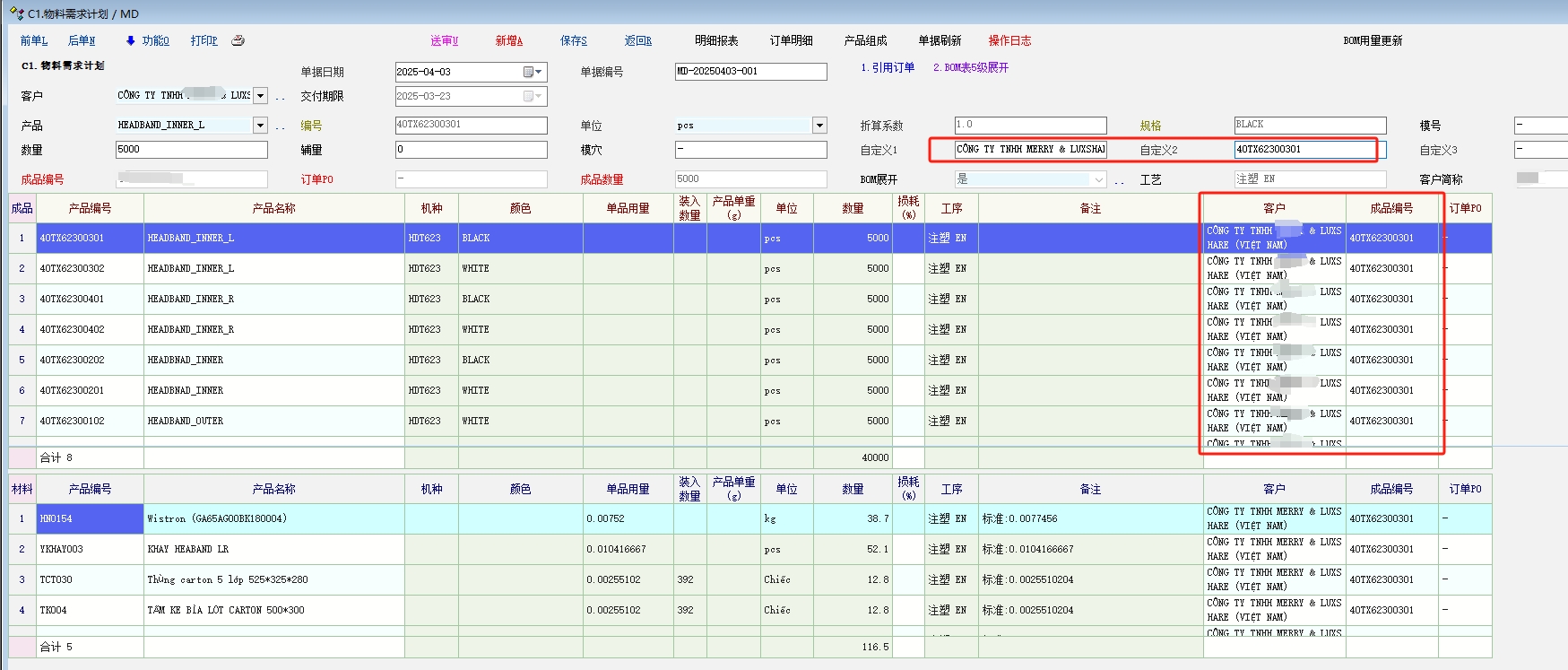Click the app icon in the title bar
The height and width of the screenshot is (670, 1568).
tap(16, 13)
